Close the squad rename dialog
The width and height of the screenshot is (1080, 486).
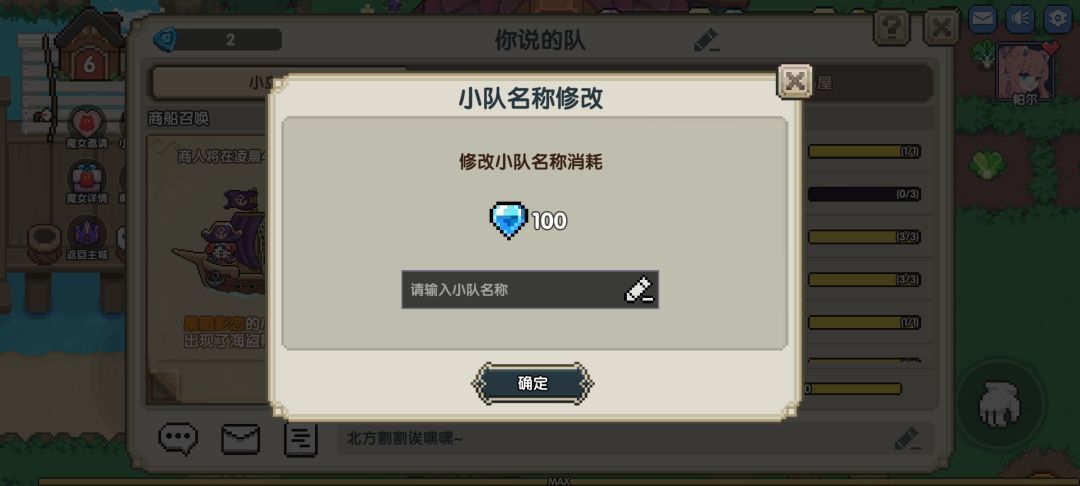coord(794,81)
